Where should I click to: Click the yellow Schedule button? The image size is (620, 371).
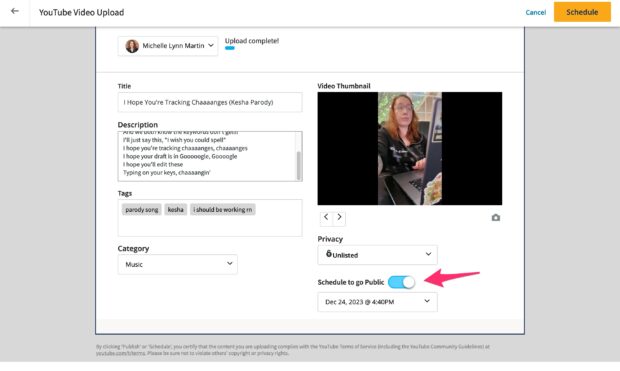coord(582,12)
